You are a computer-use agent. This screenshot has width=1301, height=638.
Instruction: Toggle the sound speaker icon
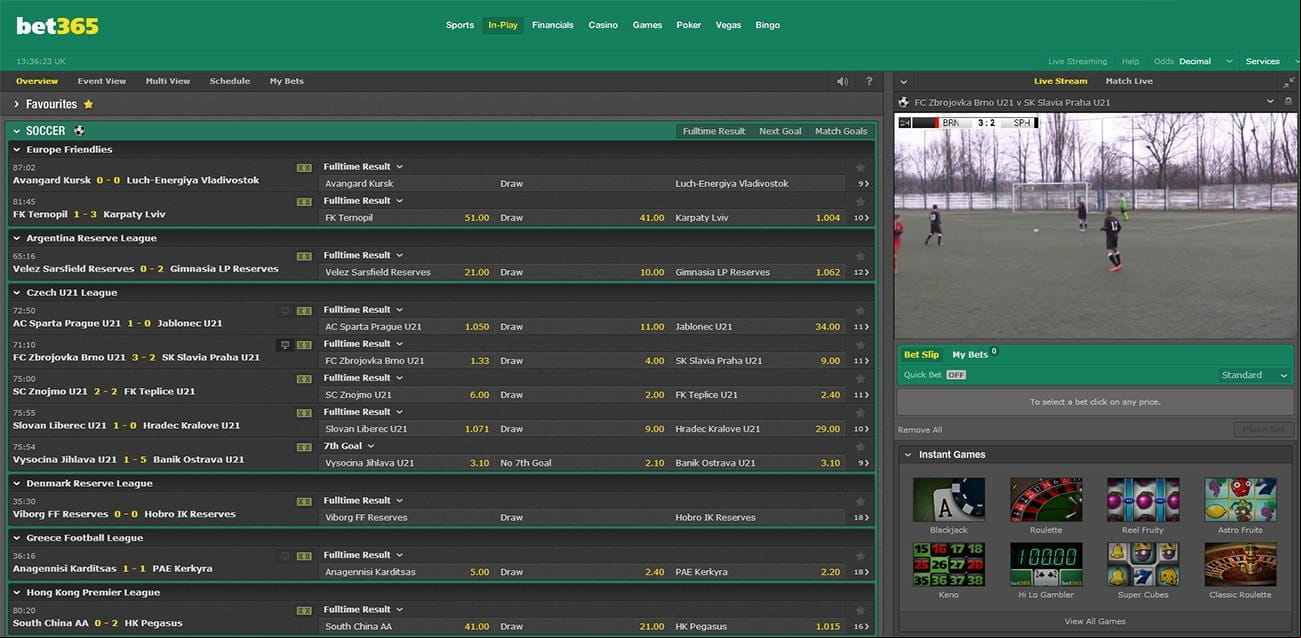(842, 81)
